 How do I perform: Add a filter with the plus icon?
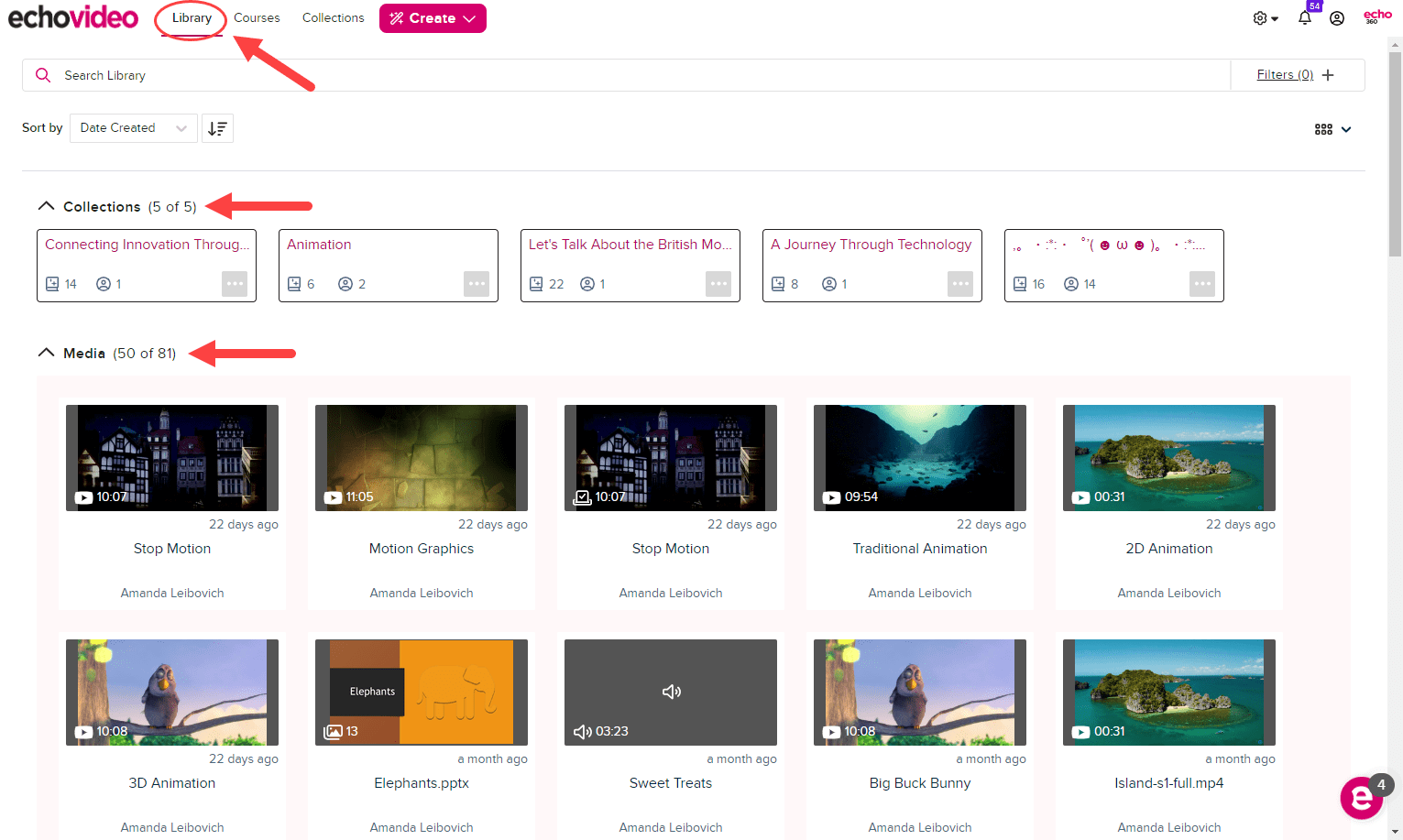pyautogui.click(x=1328, y=75)
